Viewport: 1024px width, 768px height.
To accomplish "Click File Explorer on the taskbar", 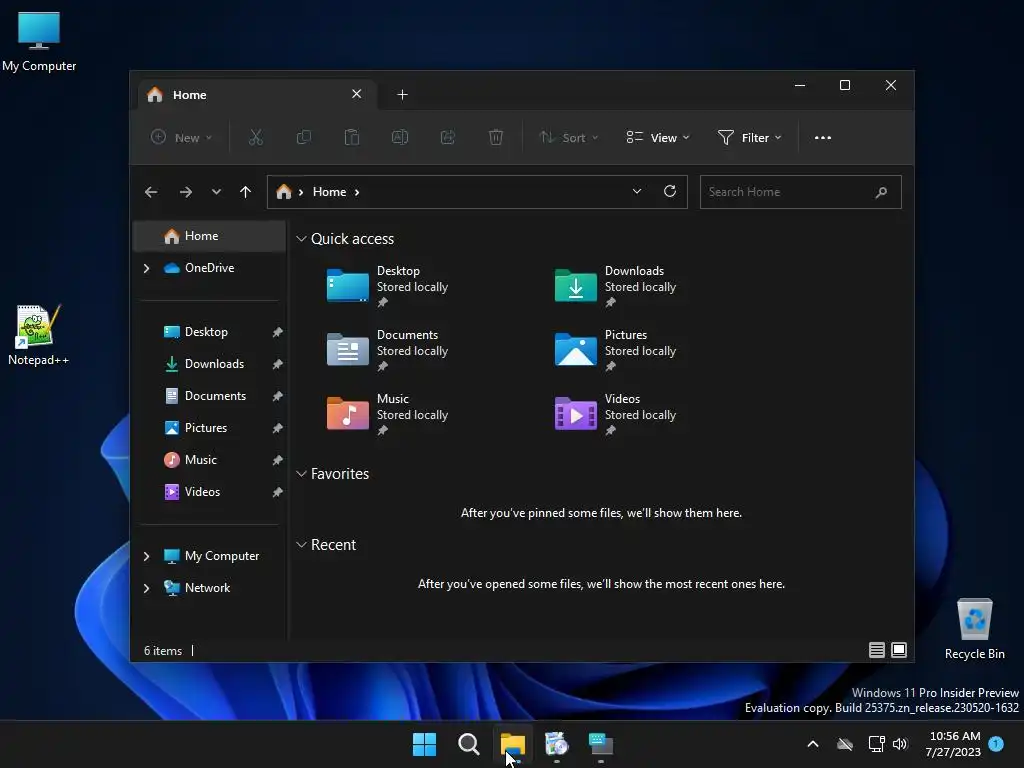I will pyautogui.click(x=513, y=744).
